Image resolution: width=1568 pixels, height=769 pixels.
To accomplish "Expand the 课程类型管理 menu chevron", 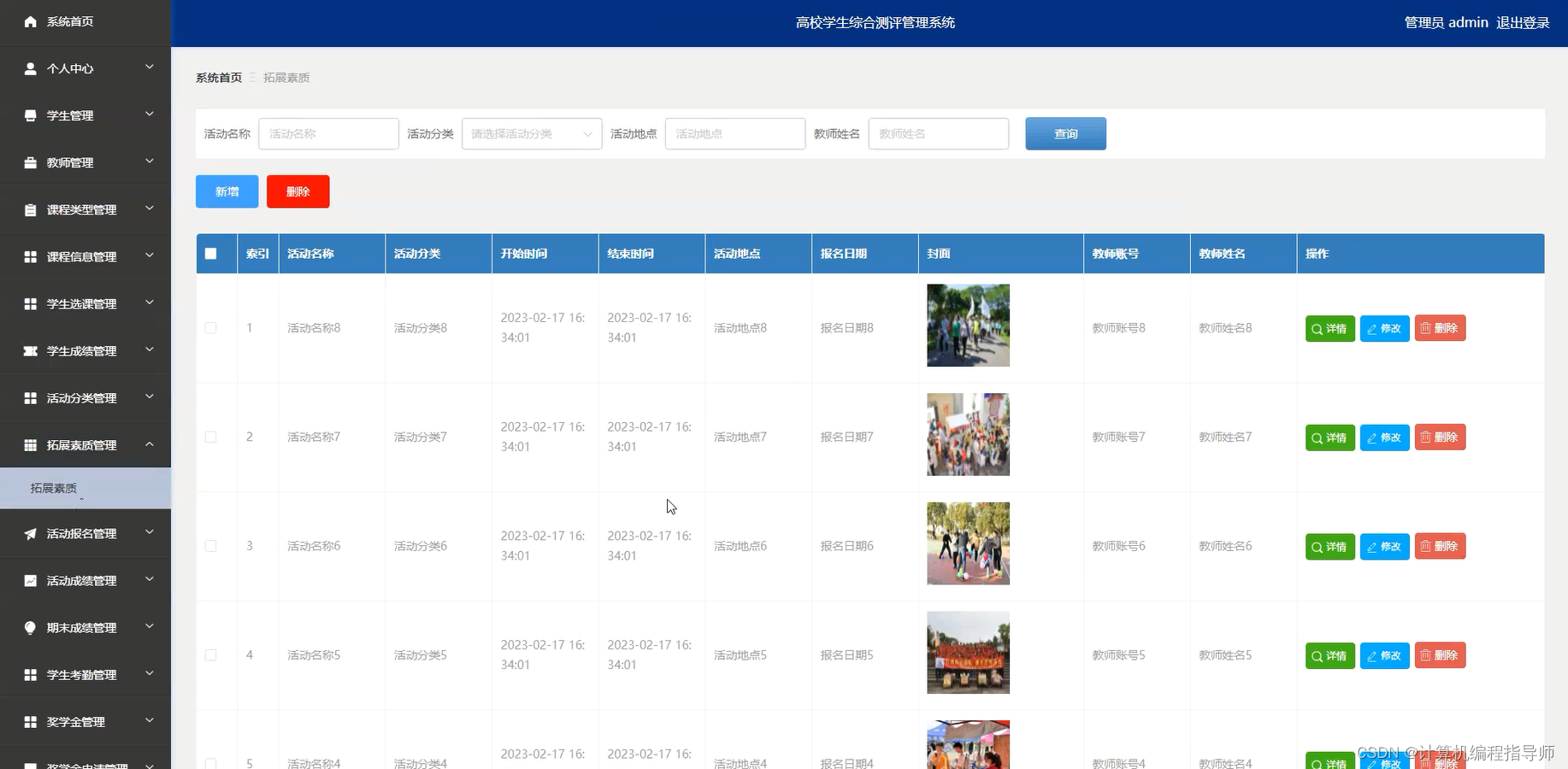I will (150, 208).
